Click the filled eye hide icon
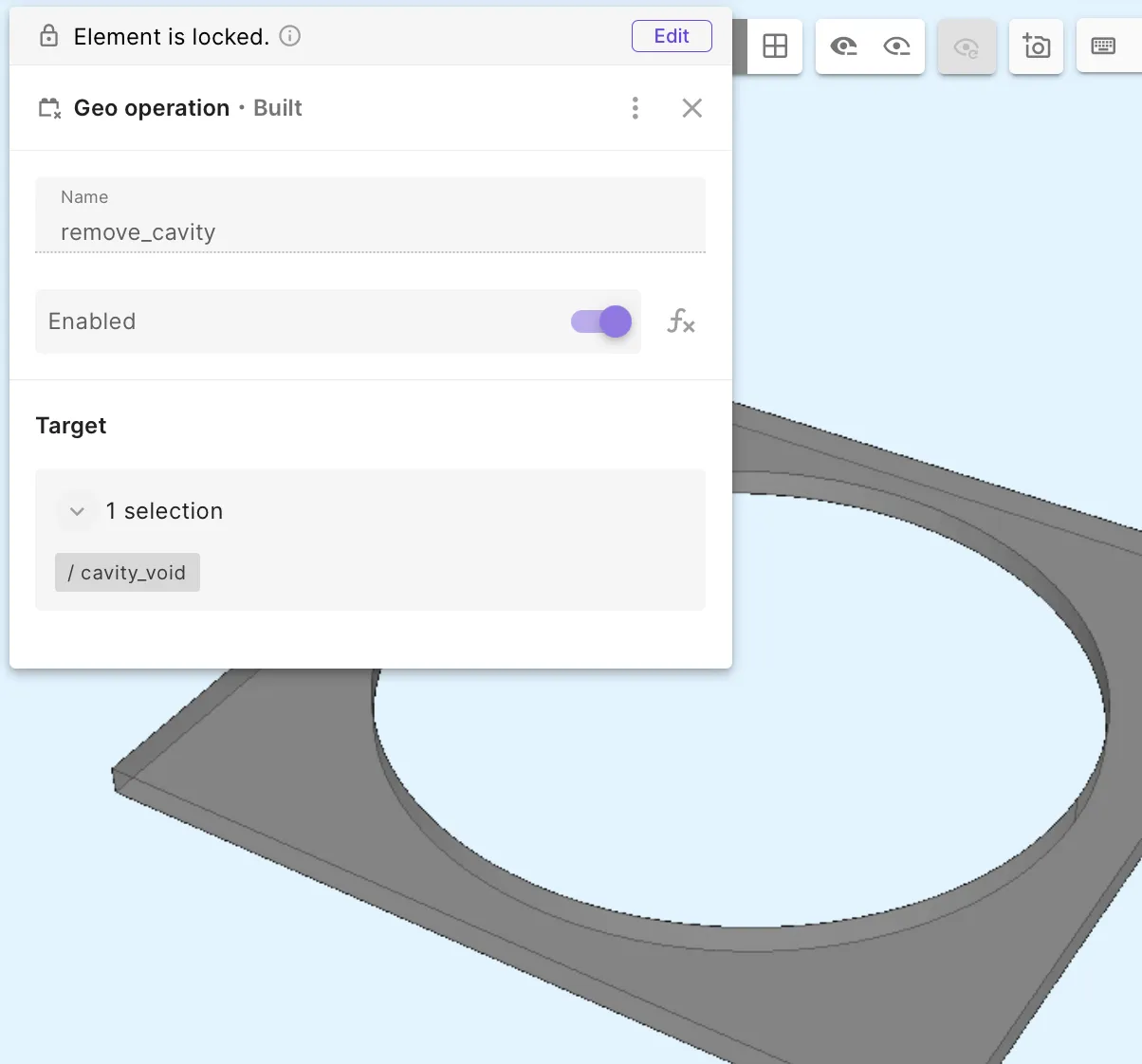 (x=843, y=46)
